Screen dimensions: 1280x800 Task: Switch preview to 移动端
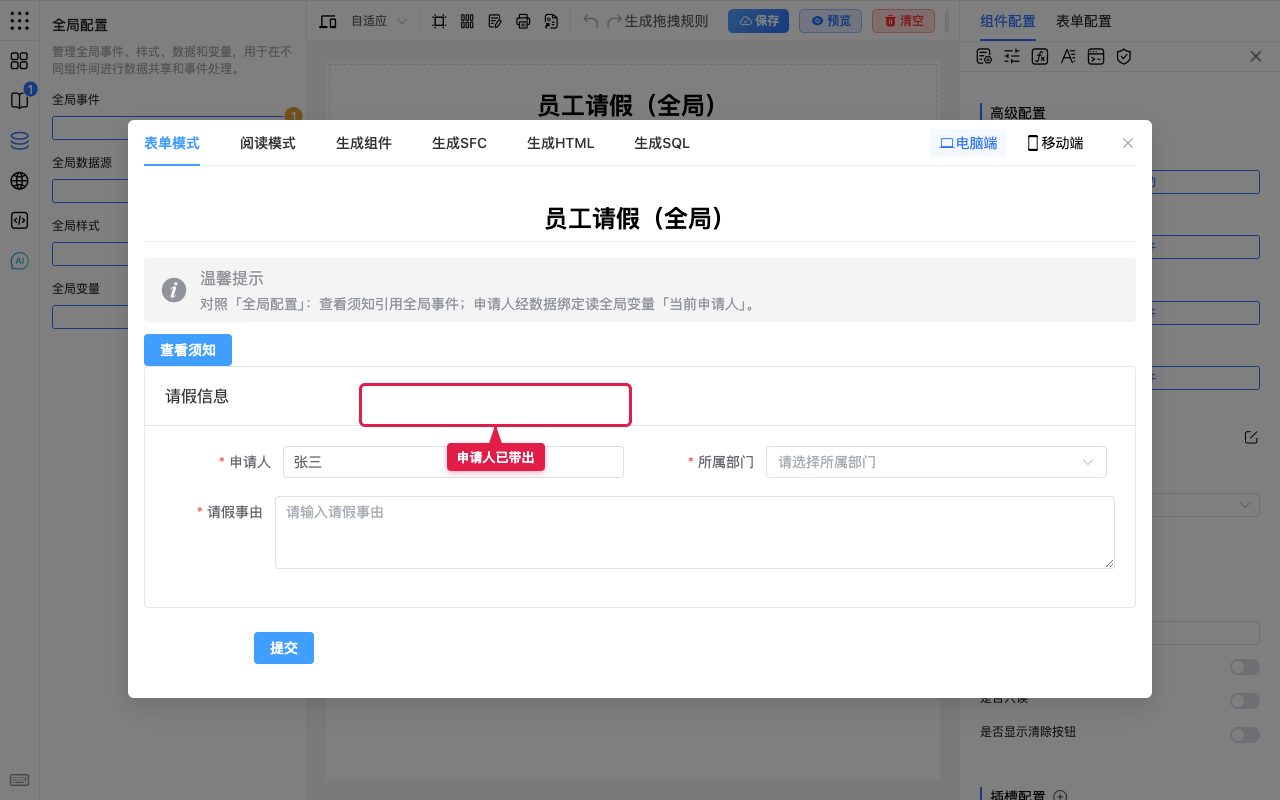click(x=1055, y=143)
